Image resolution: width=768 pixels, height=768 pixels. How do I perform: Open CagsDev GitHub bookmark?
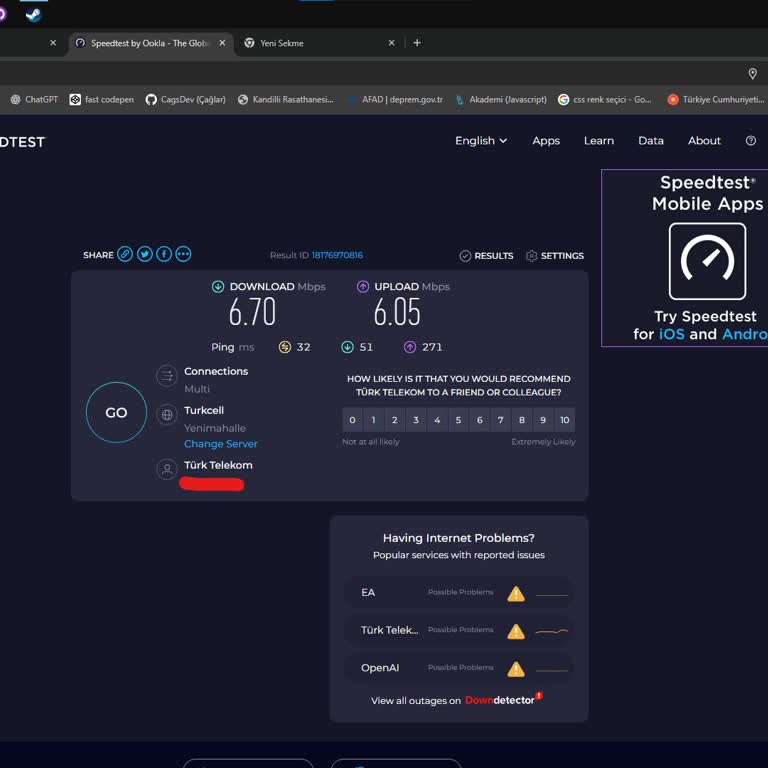[x=186, y=99]
